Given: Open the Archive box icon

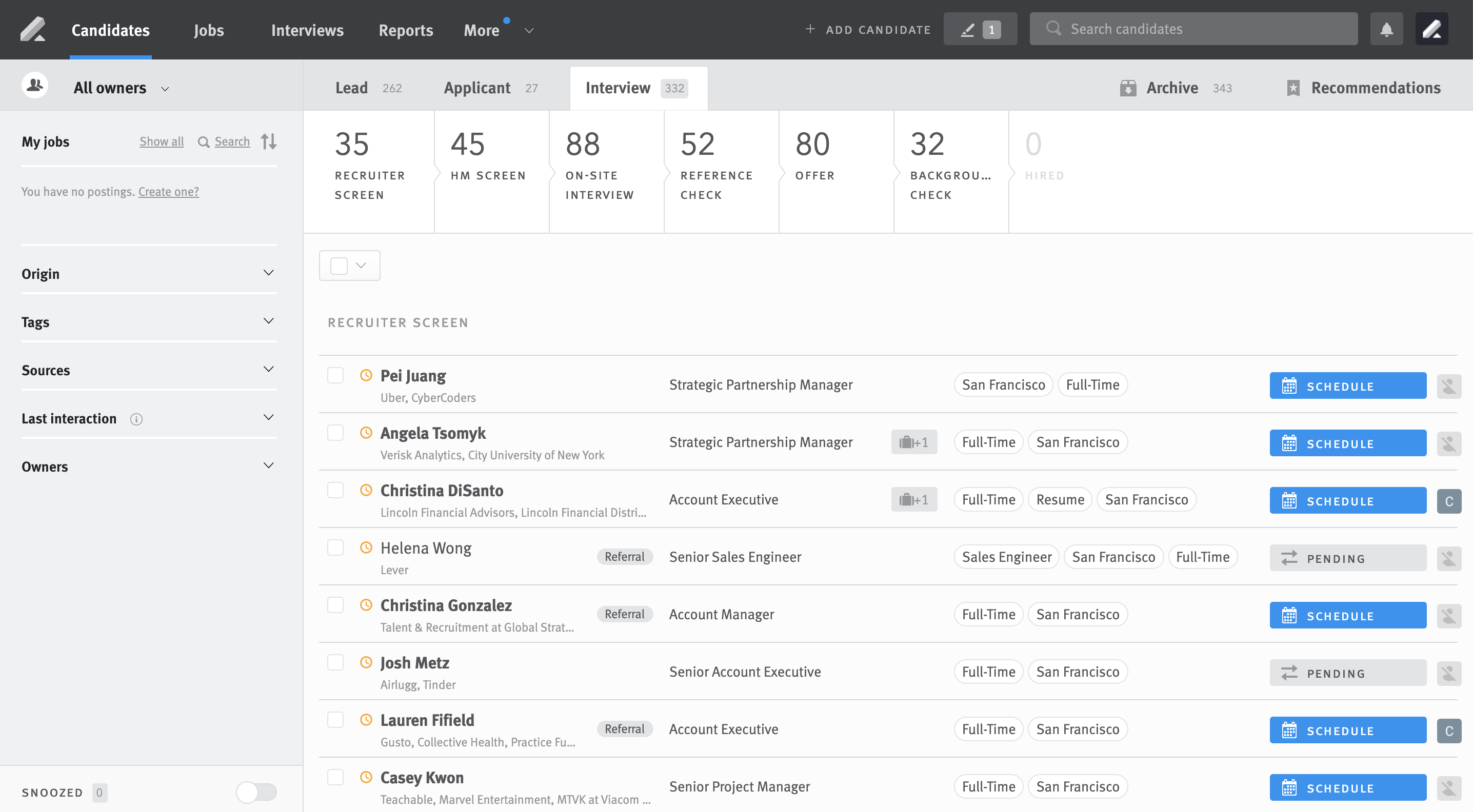Looking at the screenshot, I should (x=1128, y=88).
